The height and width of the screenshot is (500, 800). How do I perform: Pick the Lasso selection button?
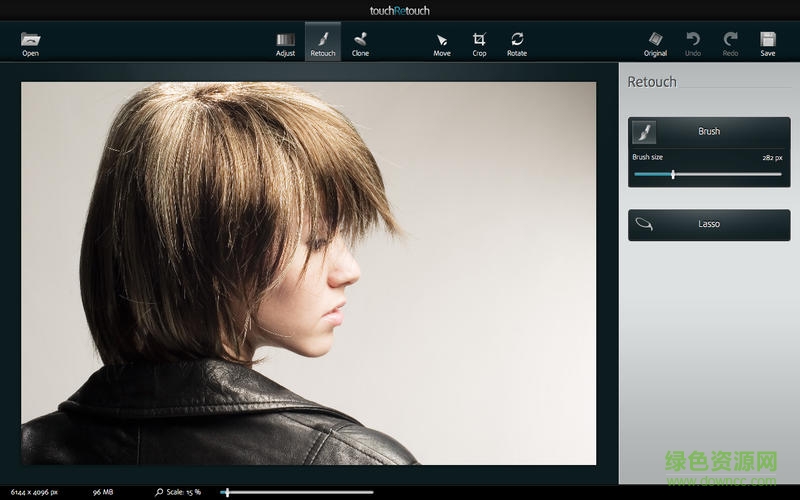tap(708, 224)
